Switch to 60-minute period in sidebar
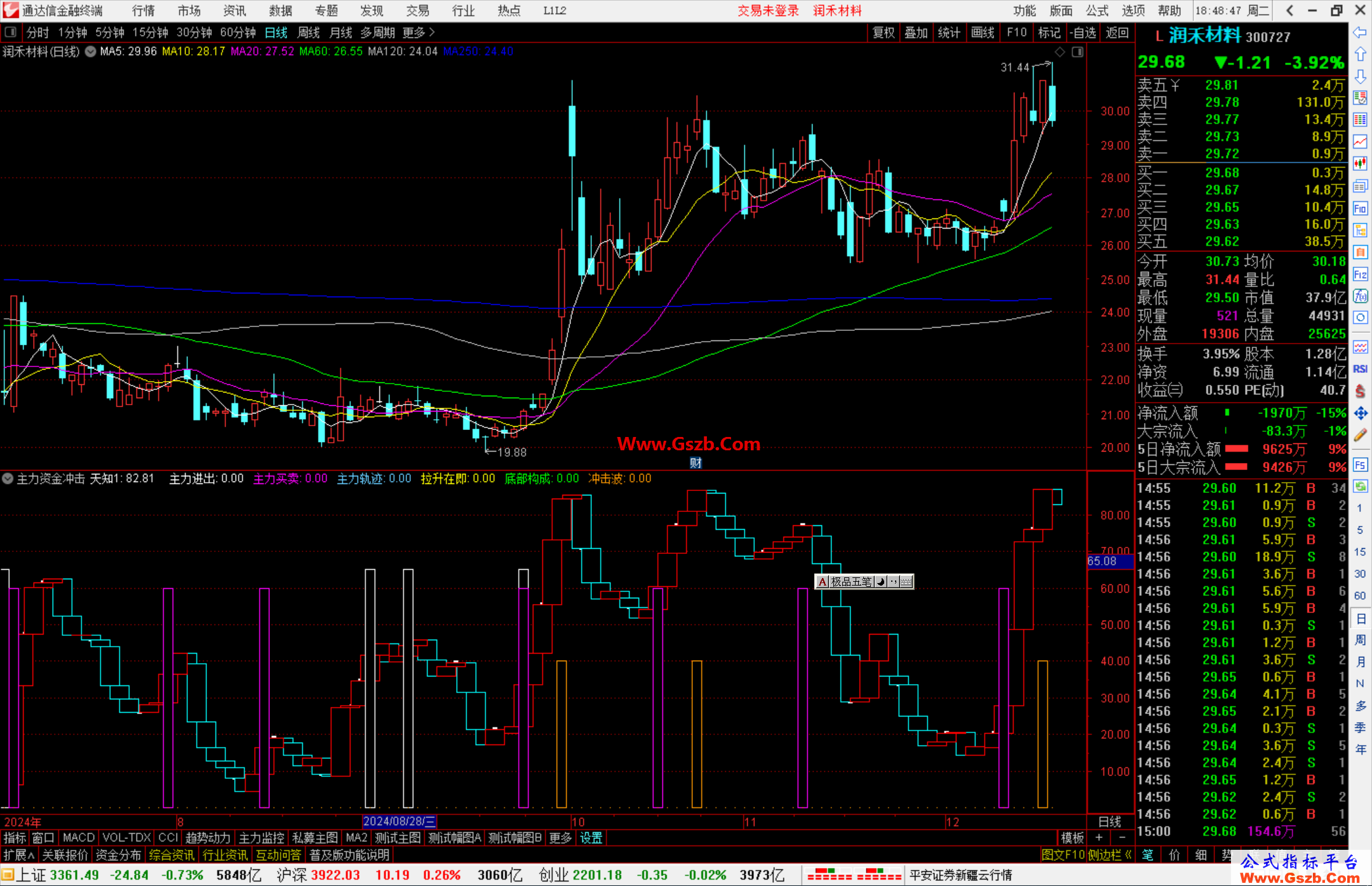The height and width of the screenshot is (886, 1372). click(x=1359, y=596)
